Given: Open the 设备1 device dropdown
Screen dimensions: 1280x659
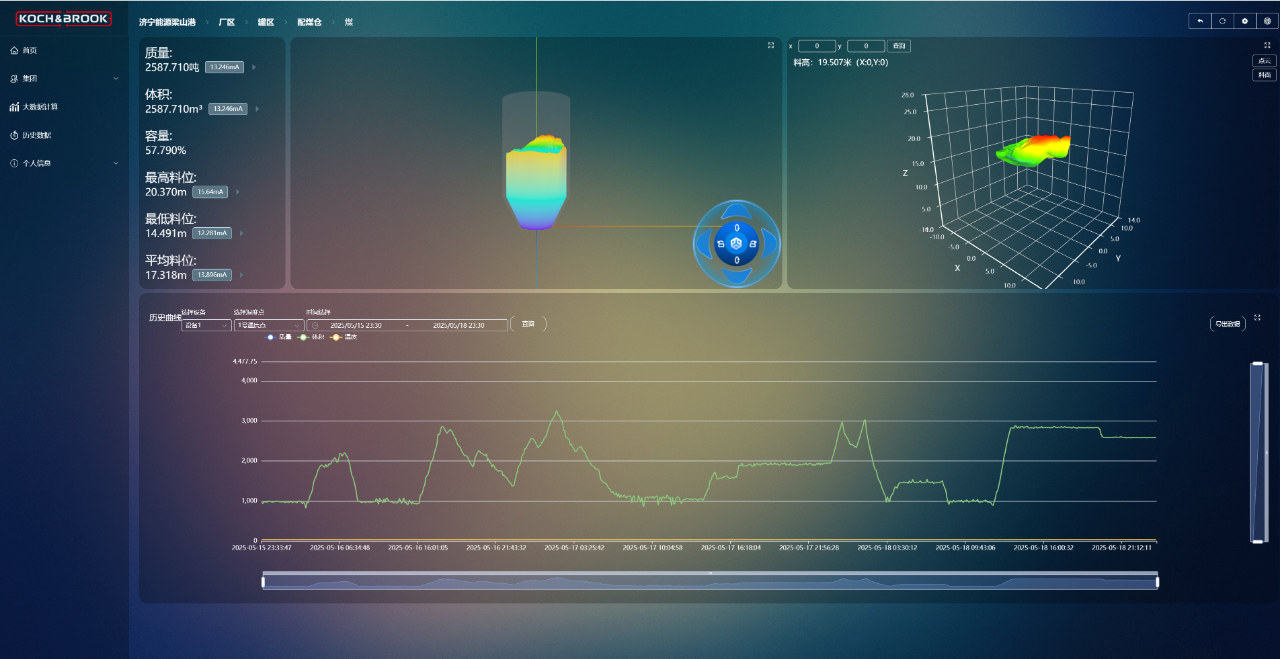Looking at the screenshot, I should tap(205, 325).
